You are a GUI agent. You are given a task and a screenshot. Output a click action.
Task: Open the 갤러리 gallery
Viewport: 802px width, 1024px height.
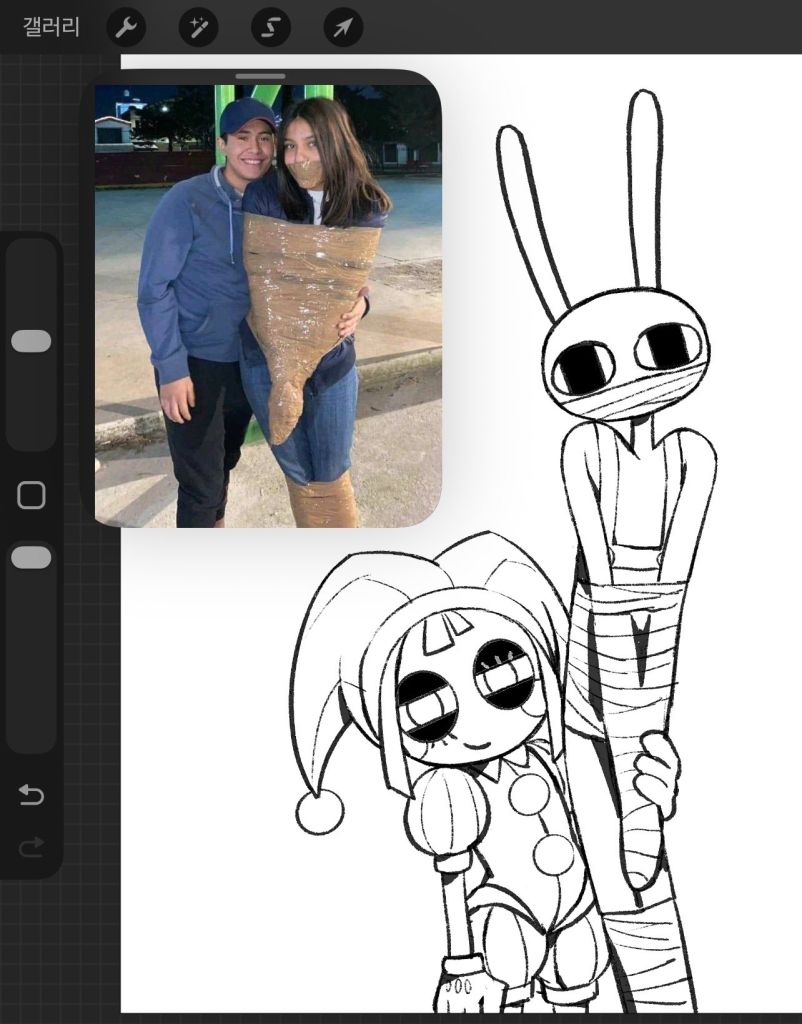click(x=51, y=27)
